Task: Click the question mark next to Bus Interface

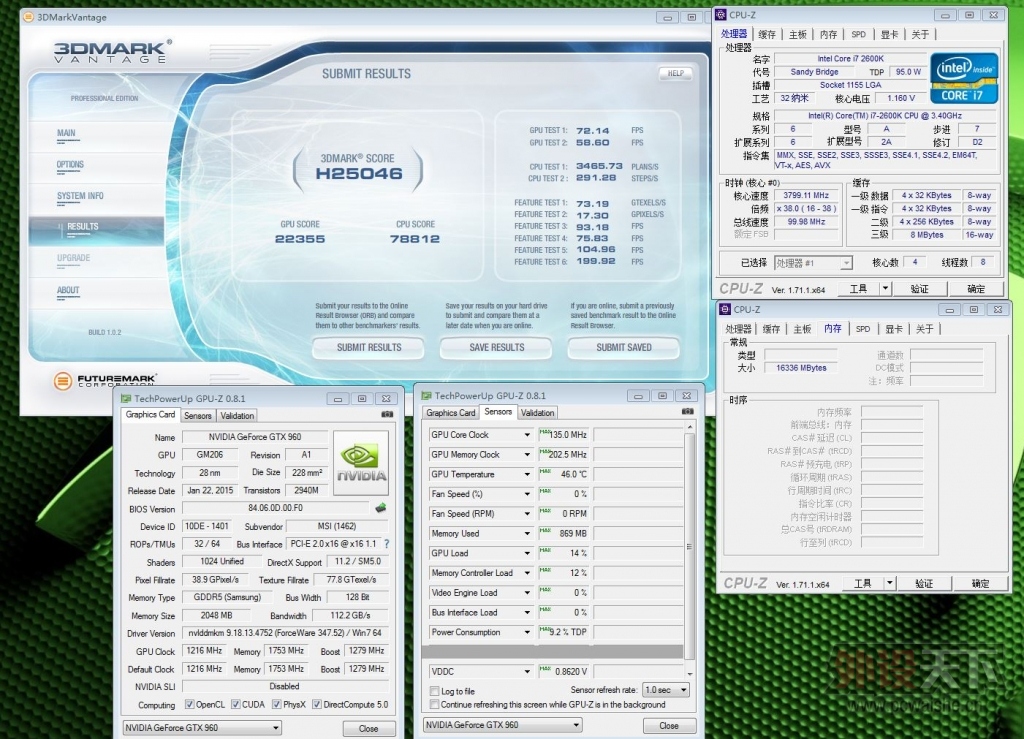Action: pyautogui.click(x=387, y=544)
